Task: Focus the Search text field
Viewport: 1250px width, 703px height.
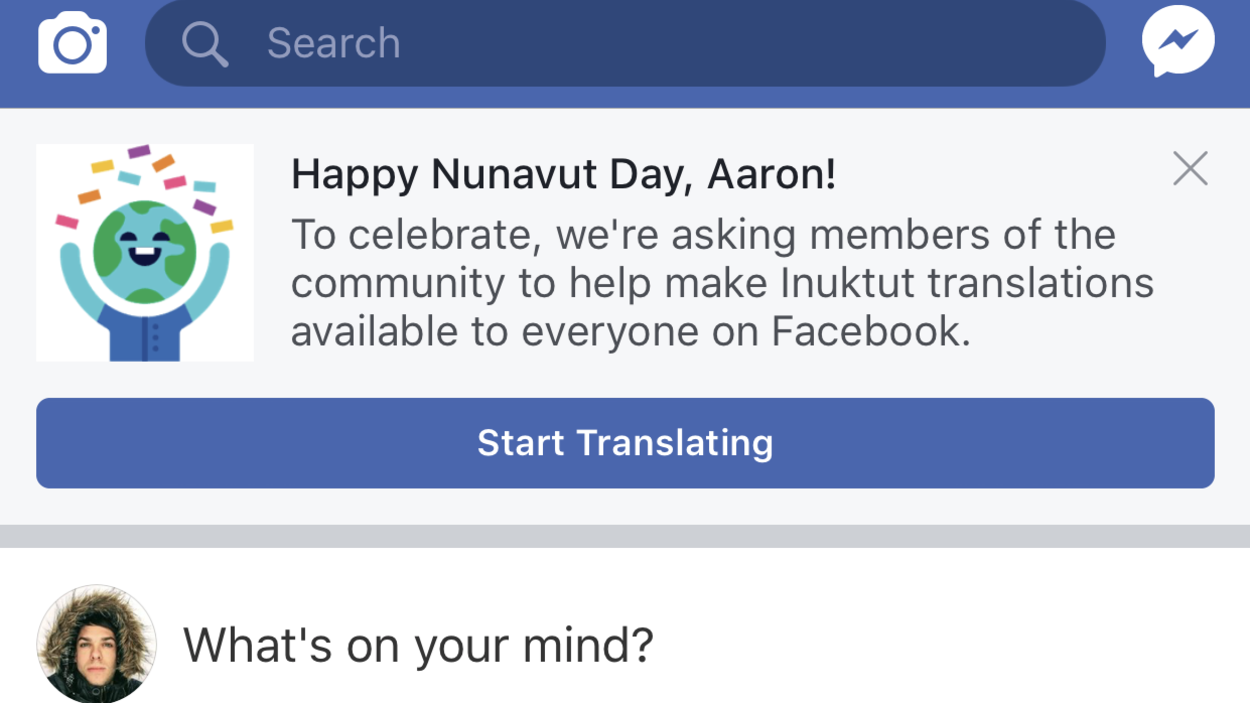Action: click(625, 43)
